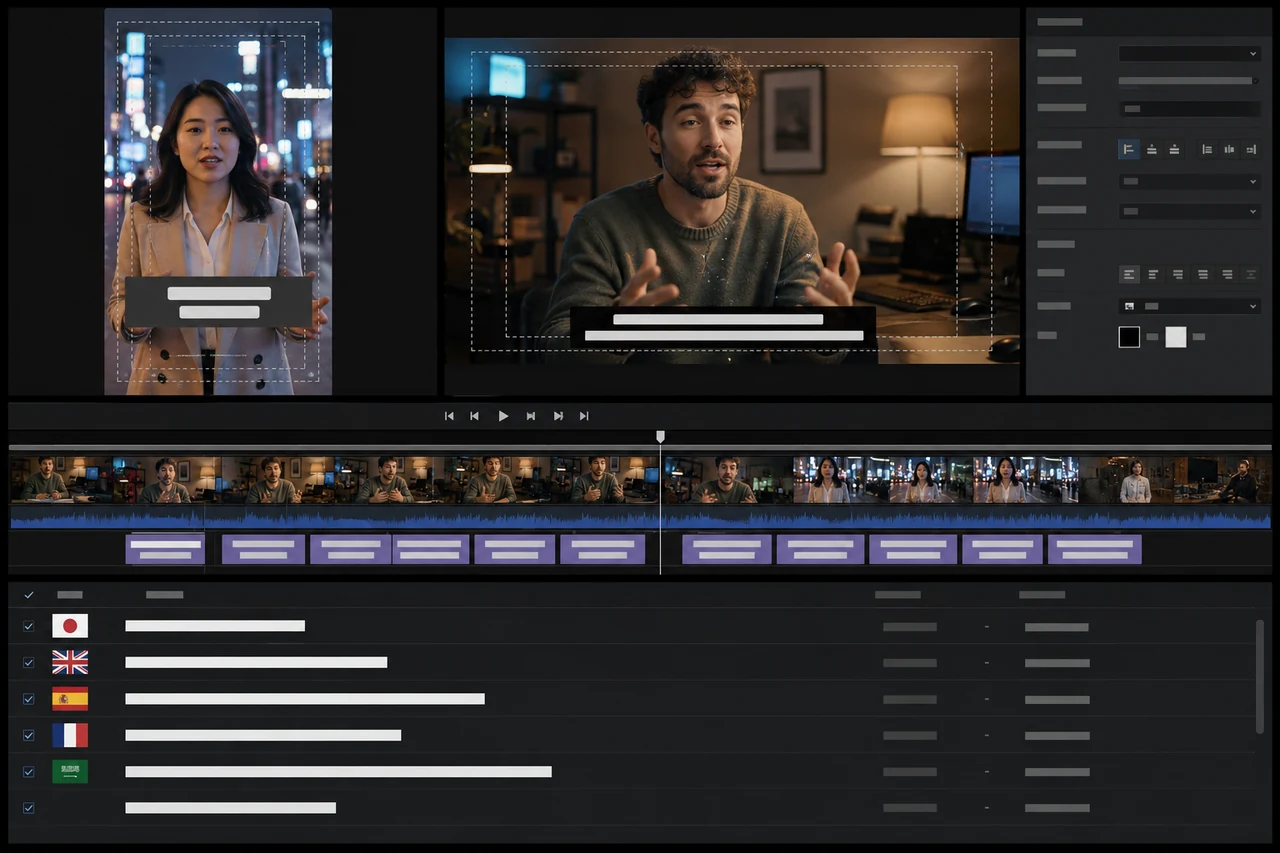Screen dimensions: 1280x853
Task: Click the playhead marker on the timeline
Action: click(x=660, y=437)
